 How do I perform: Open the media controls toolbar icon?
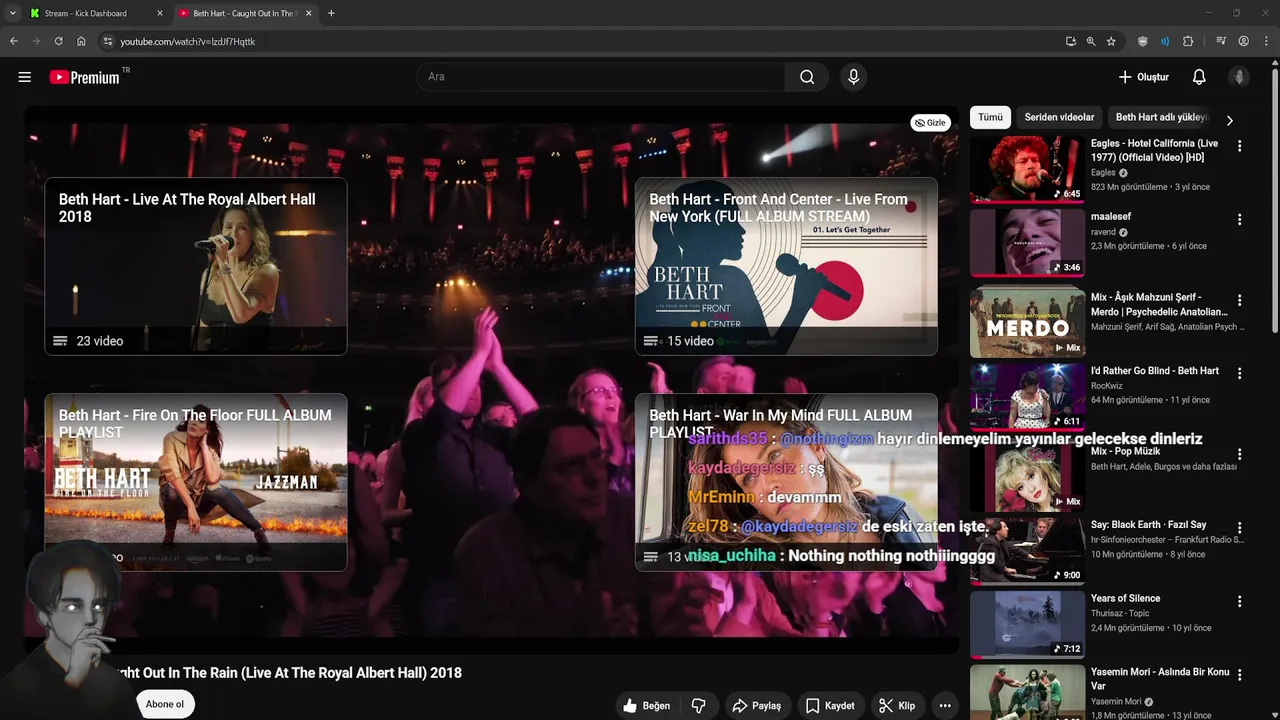(x=1221, y=41)
